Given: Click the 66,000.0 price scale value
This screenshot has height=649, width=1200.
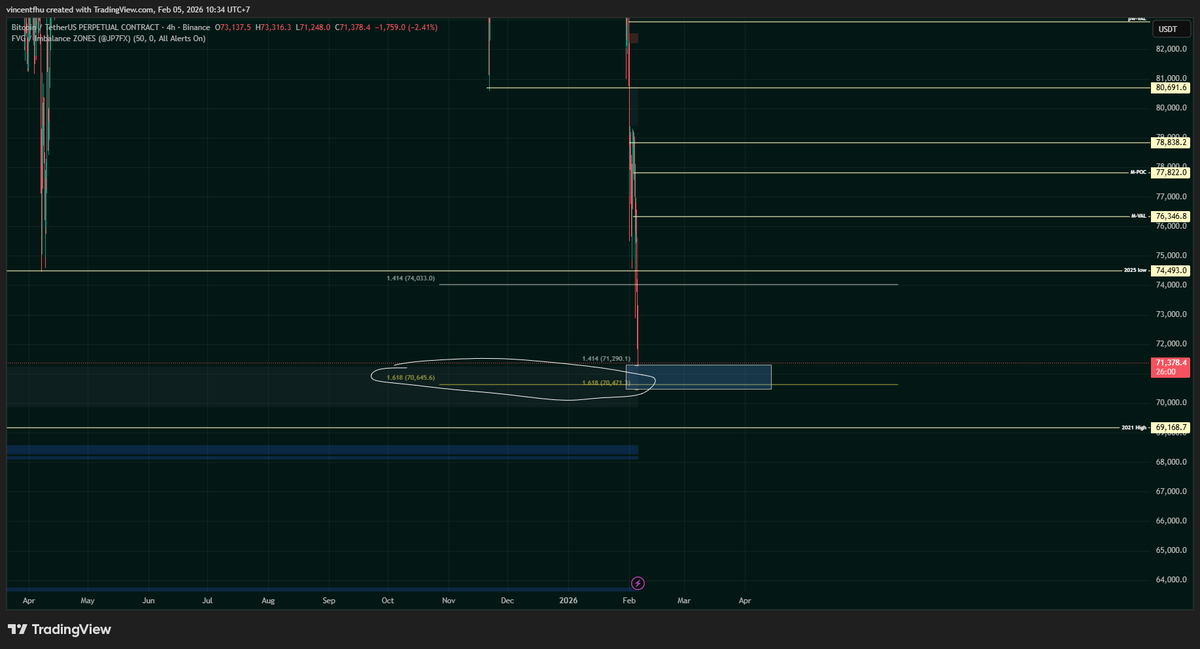Looking at the screenshot, I should pos(1170,521).
